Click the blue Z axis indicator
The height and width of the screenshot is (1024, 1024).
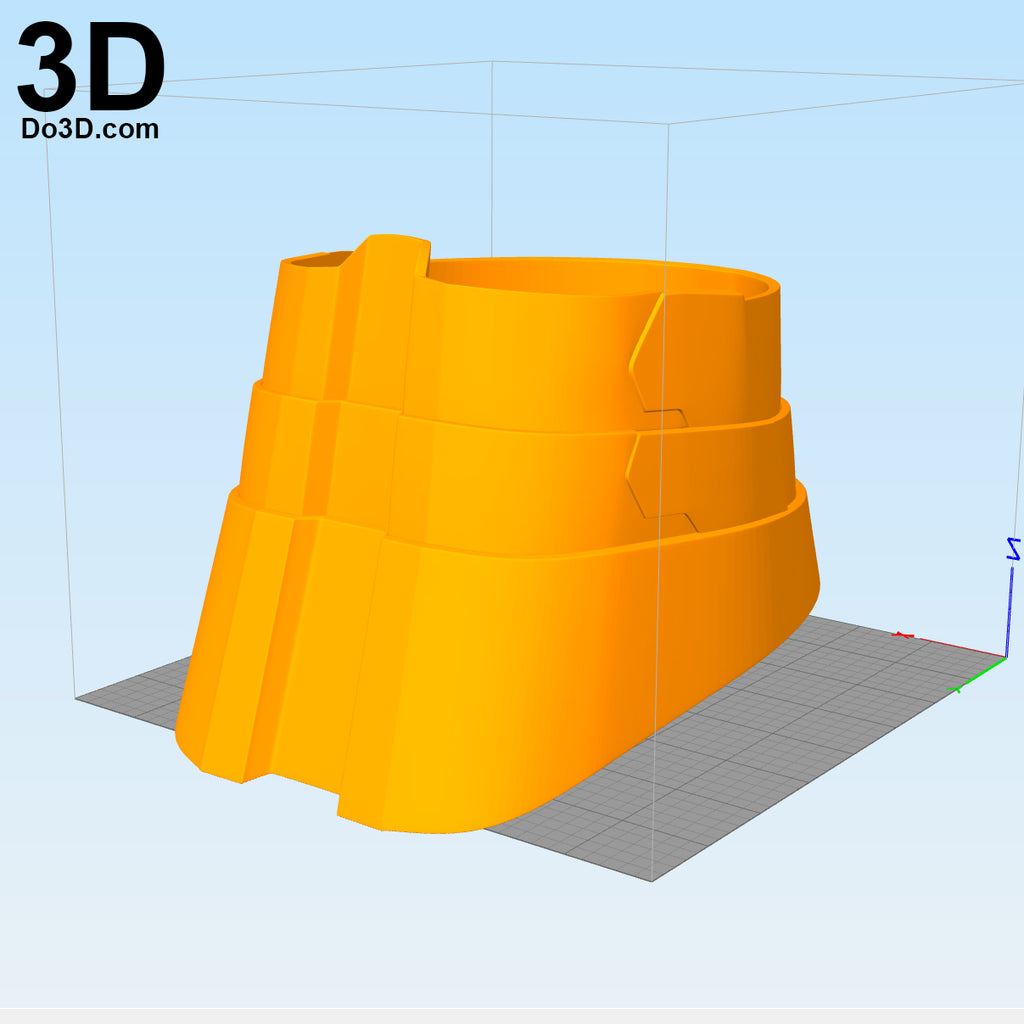(x=1010, y=596)
